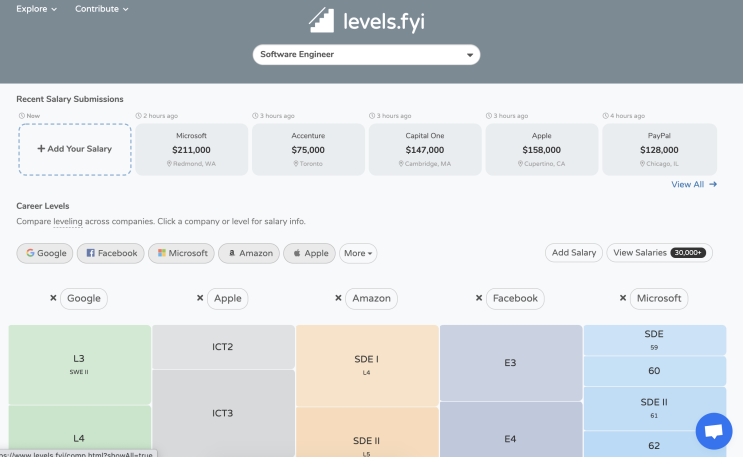Expand the Software Engineer role dropdown
The image size is (743, 457).
366,55
